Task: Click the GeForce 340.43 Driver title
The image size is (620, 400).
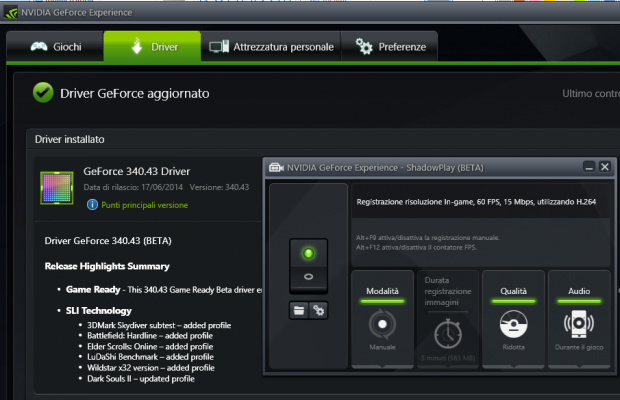Action: tap(136, 171)
